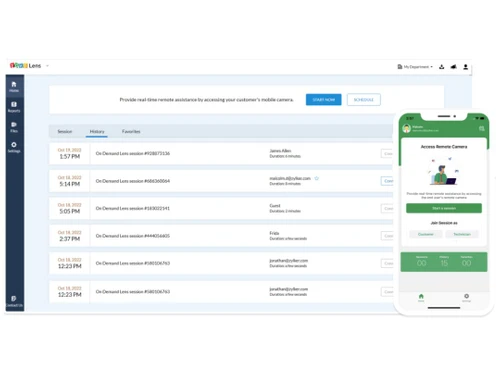The height and width of the screenshot is (375, 500).
Task: Click the 5:14 PM session time
Action: [x=70, y=184]
